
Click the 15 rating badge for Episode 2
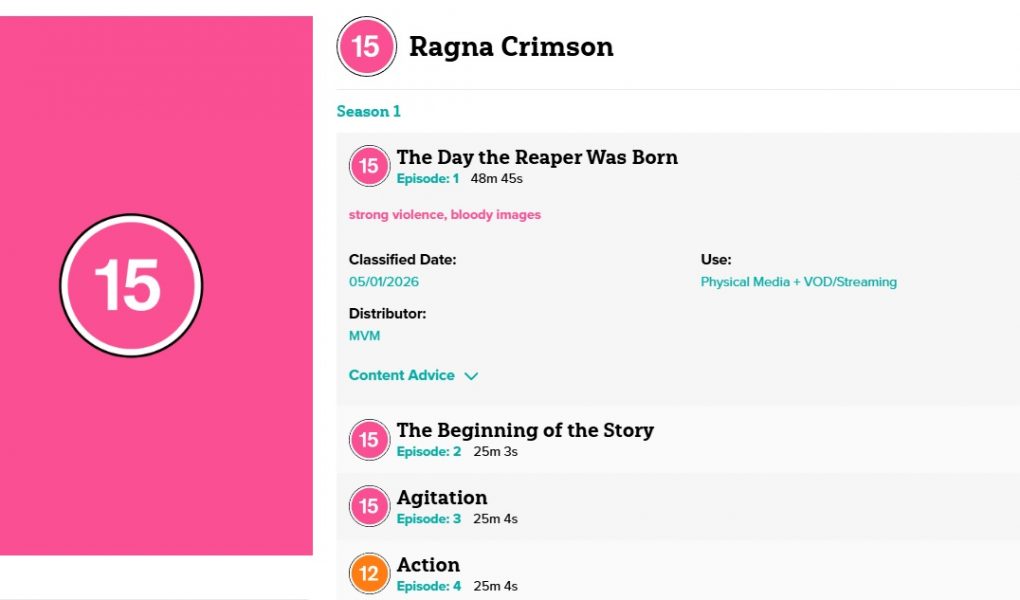pyautogui.click(x=369, y=439)
